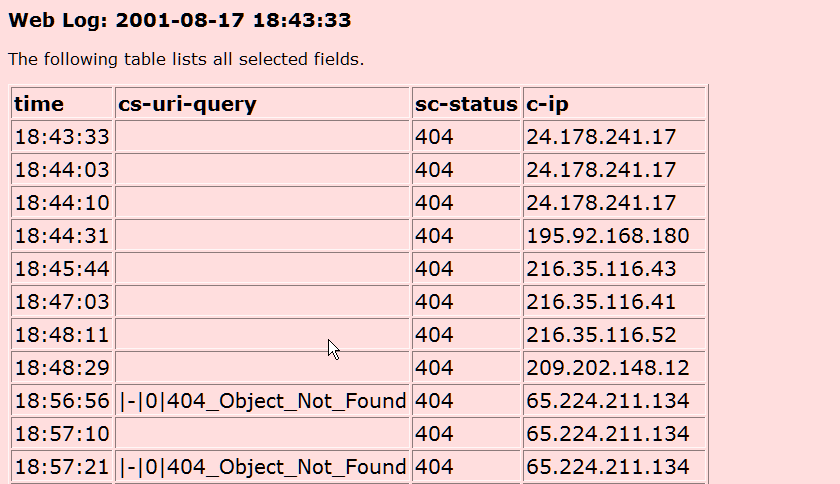Image resolution: width=840 pixels, height=484 pixels.
Task: Click IP address 216.35.116.43
Action: 601,269
